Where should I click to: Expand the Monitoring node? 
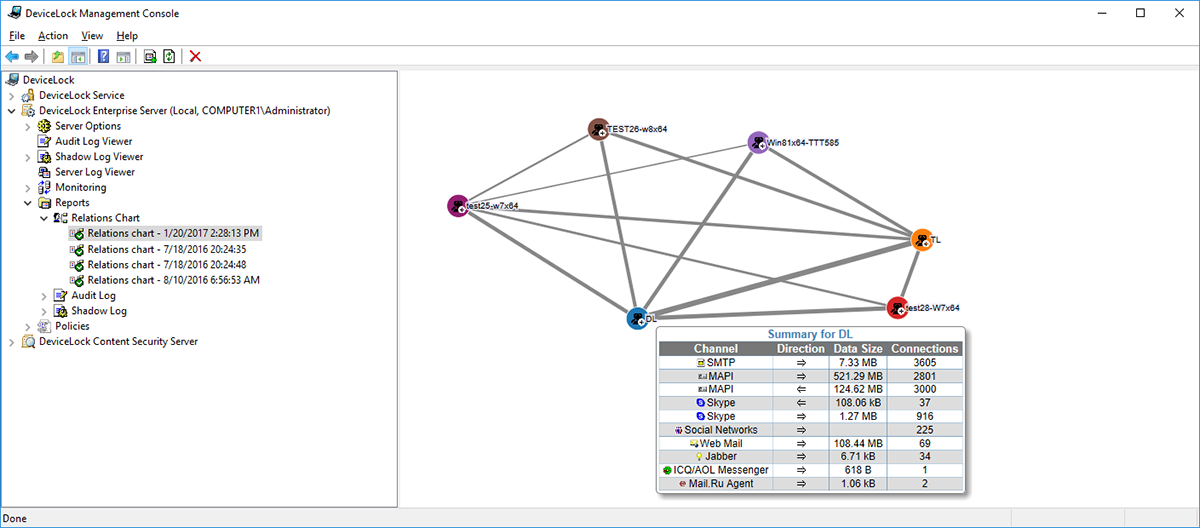(27, 187)
